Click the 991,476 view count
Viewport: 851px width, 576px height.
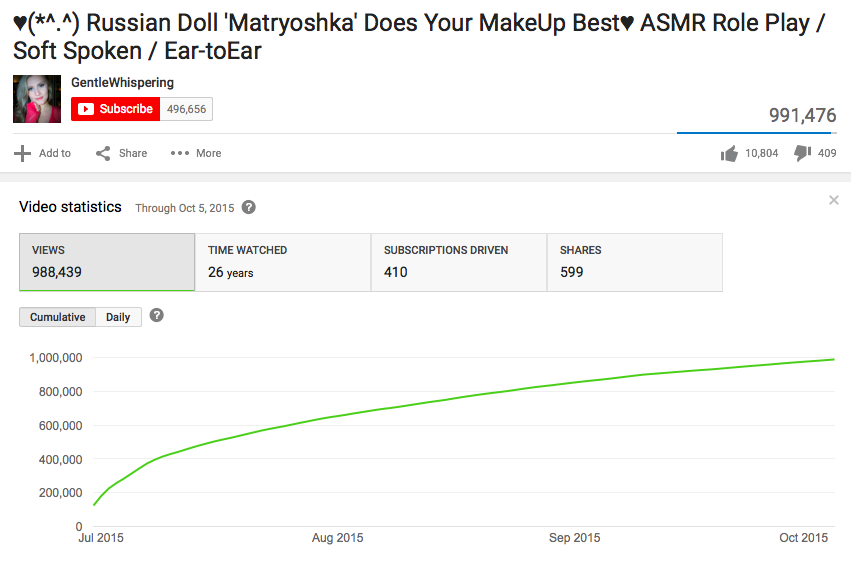(802, 115)
